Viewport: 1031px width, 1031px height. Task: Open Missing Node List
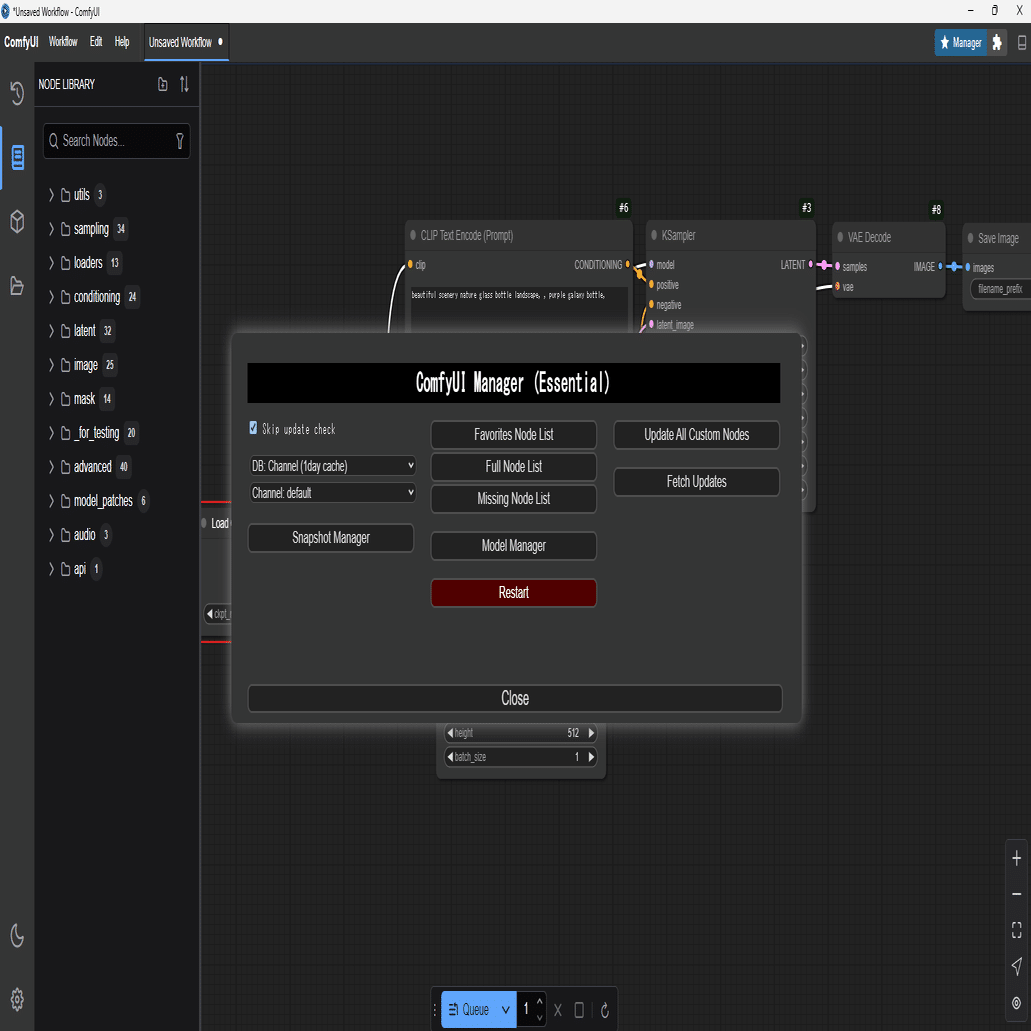[x=514, y=498]
